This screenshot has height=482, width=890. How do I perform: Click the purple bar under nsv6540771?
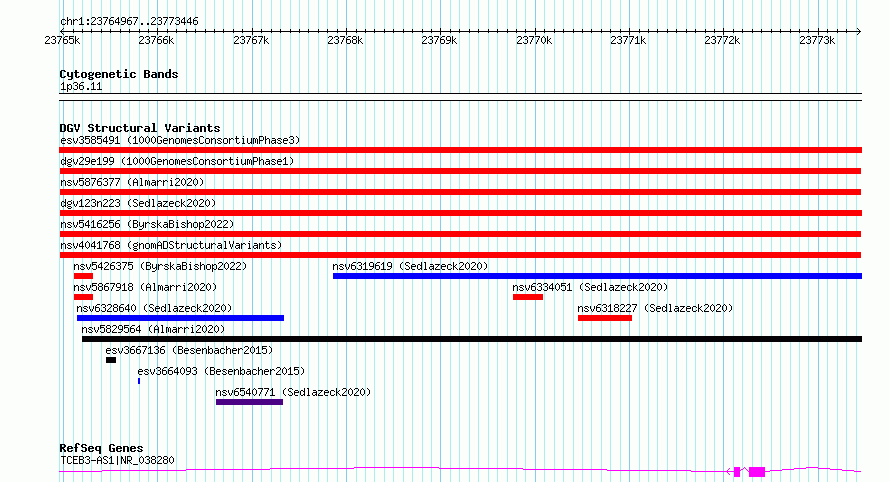249,402
